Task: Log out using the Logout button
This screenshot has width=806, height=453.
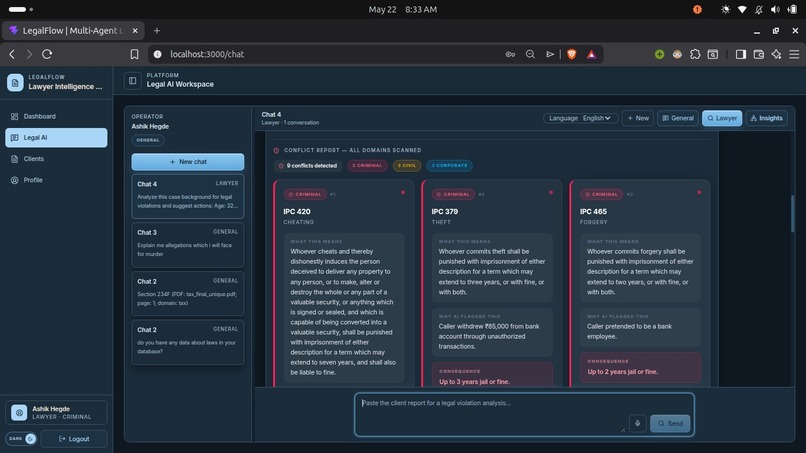Action: [x=74, y=439]
